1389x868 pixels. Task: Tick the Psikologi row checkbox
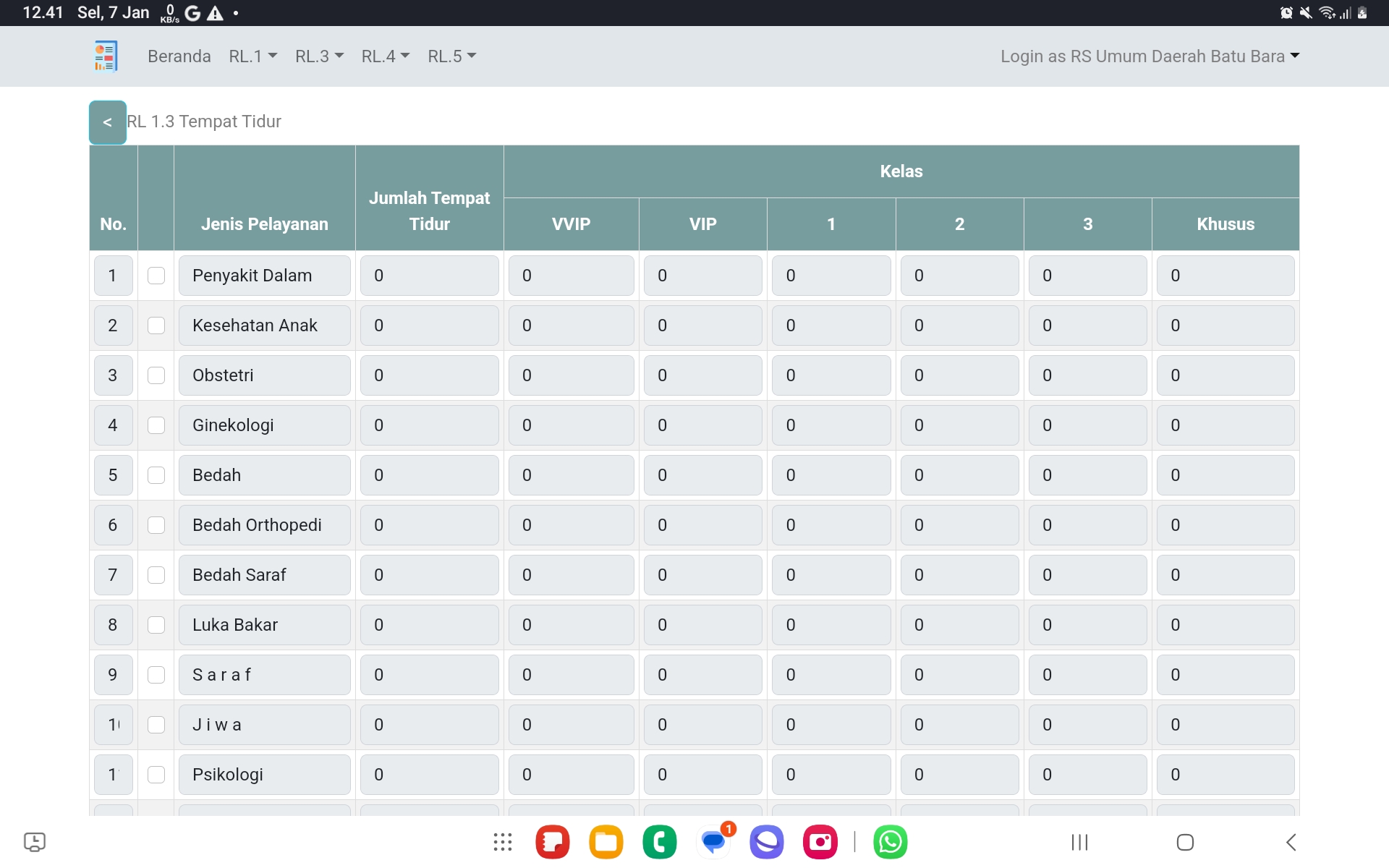[156, 775]
